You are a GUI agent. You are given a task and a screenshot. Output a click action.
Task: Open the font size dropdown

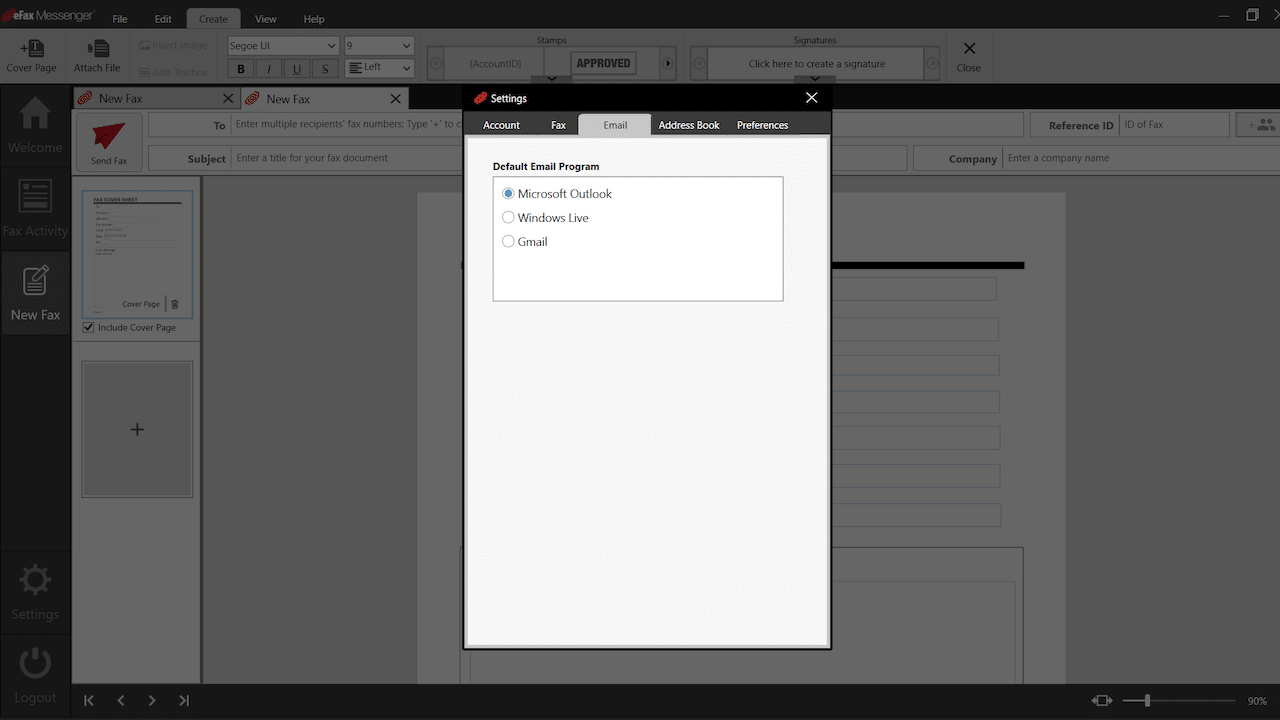tap(378, 45)
